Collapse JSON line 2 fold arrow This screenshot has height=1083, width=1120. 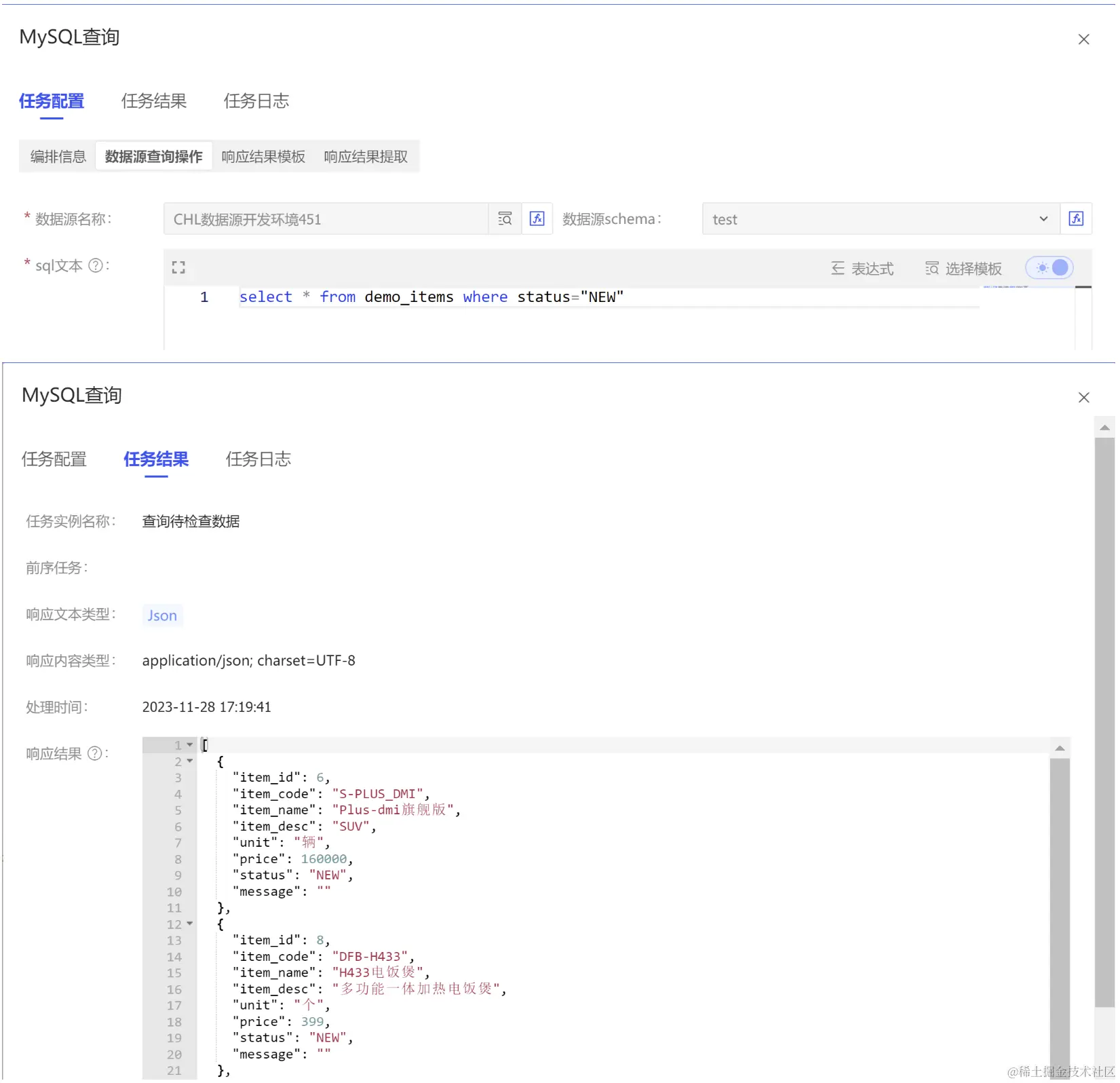(190, 761)
